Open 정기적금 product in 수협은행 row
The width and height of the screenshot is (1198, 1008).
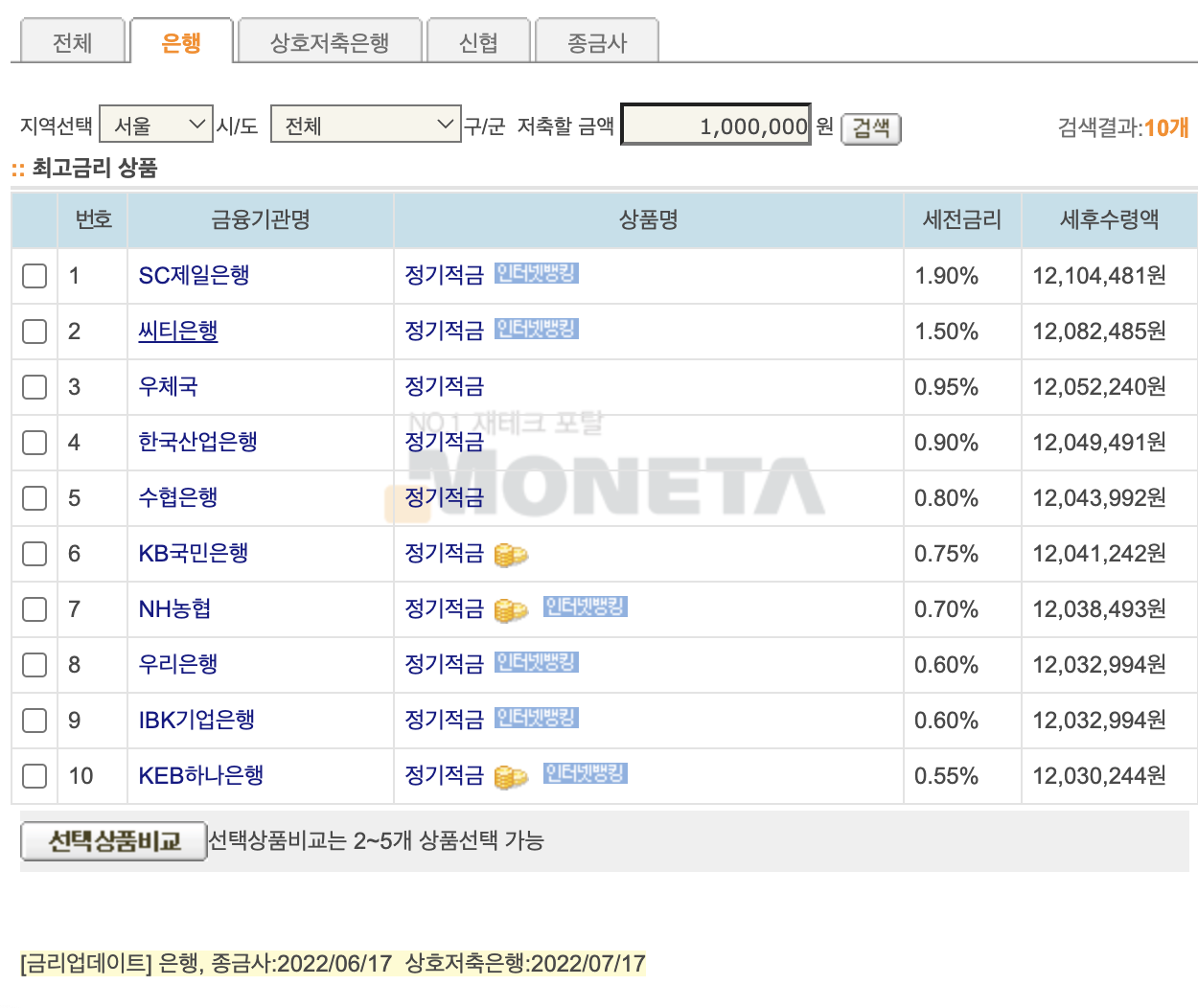[445, 498]
